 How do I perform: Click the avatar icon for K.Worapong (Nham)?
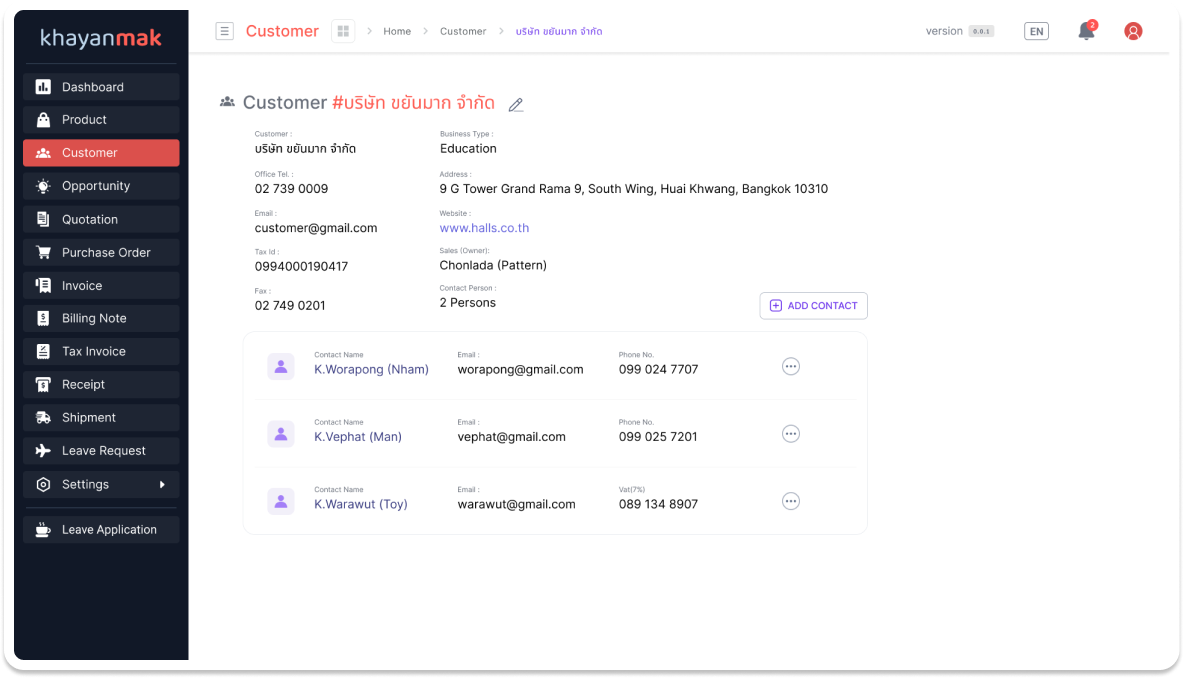click(281, 367)
